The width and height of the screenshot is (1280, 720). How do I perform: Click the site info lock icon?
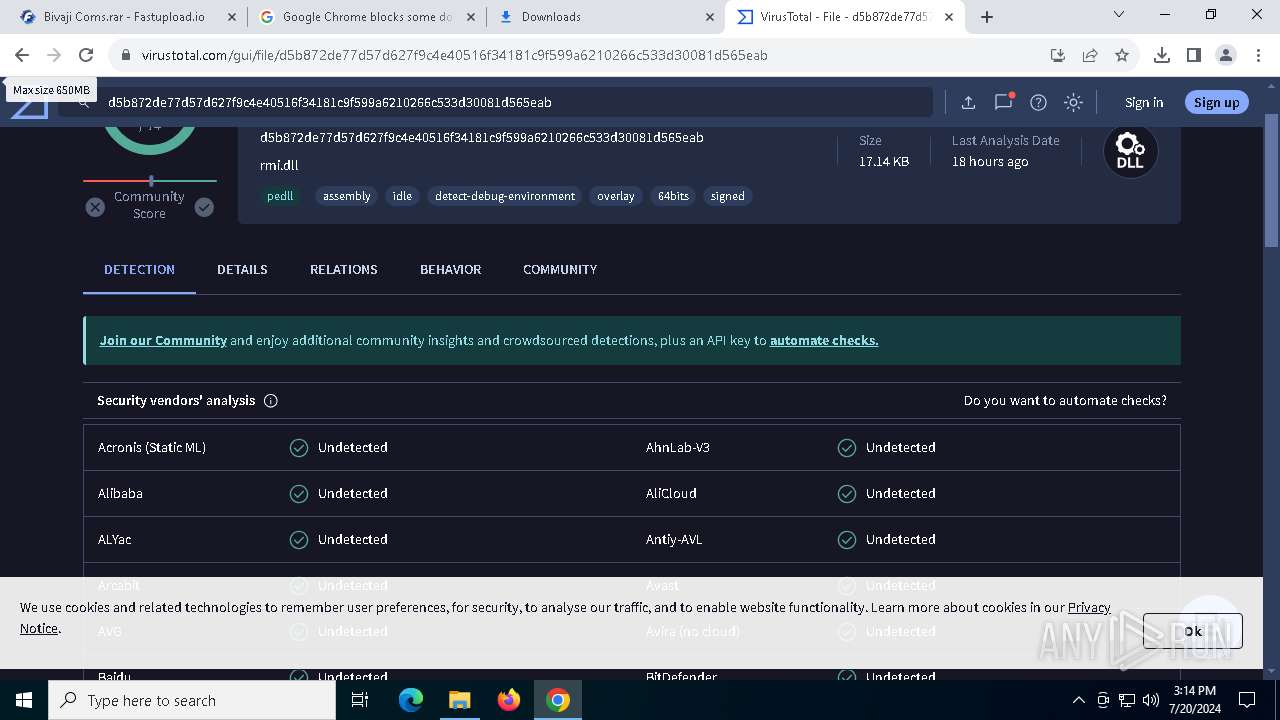126,55
